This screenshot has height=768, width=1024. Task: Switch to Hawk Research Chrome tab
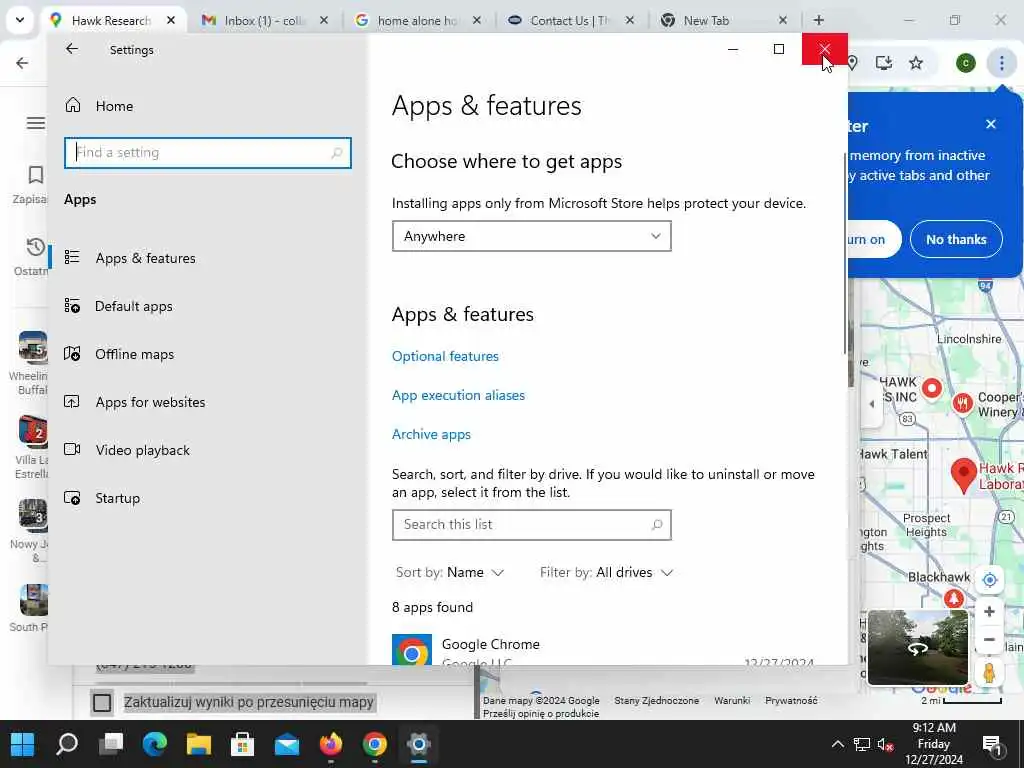(x=111, y=20)
